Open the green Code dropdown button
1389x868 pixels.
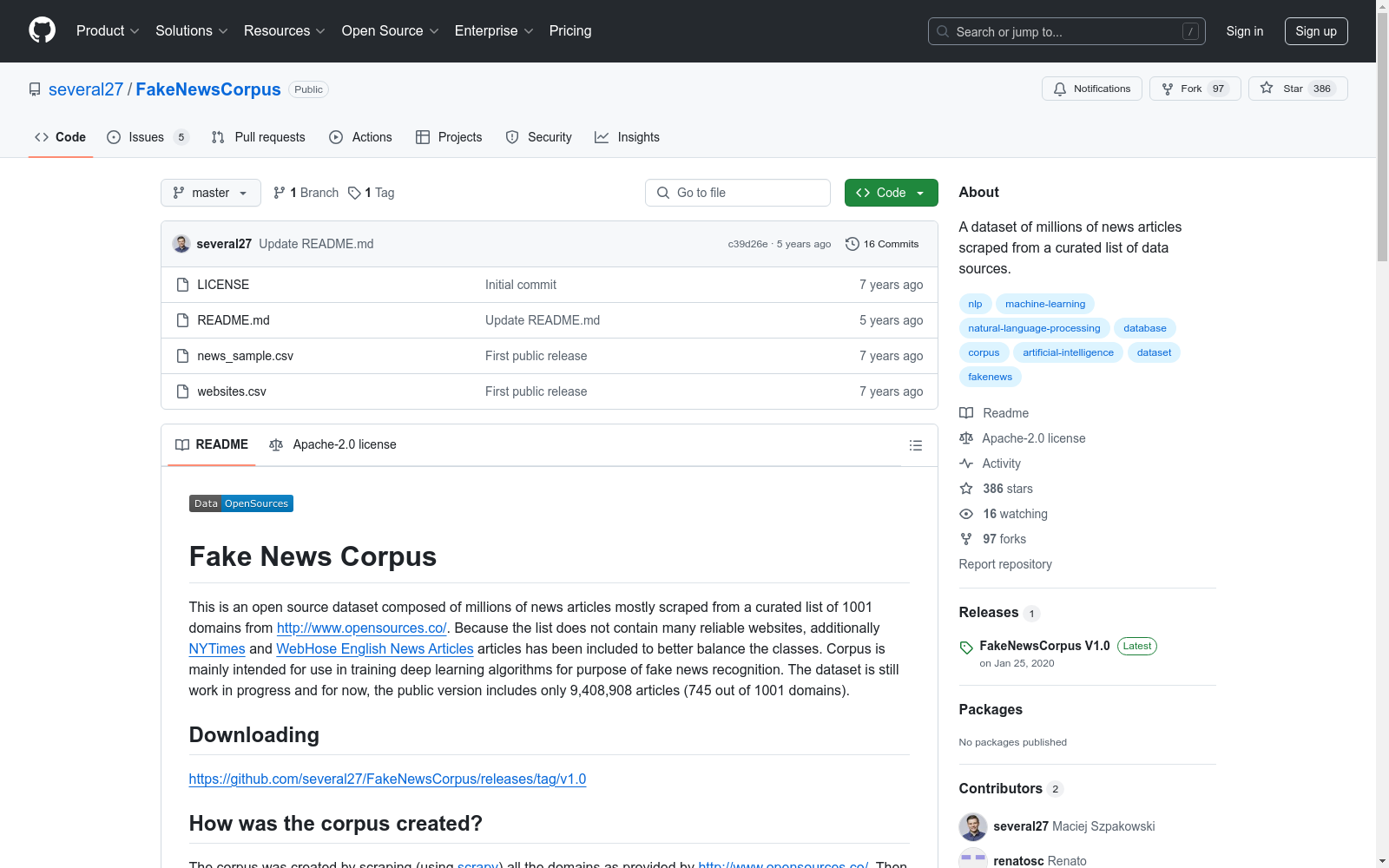click(891, 193)
